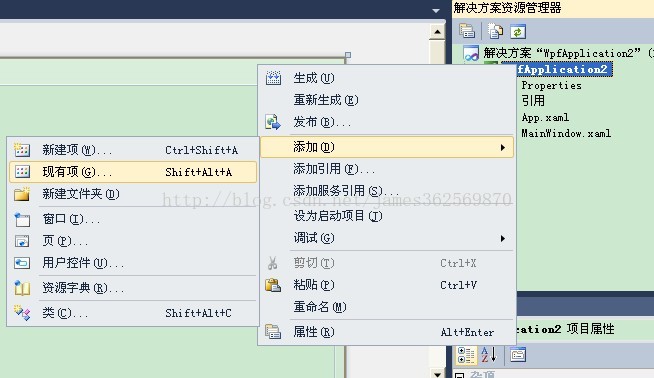
Task: Click the 类 class icon
Action: (x=22, y=313)
